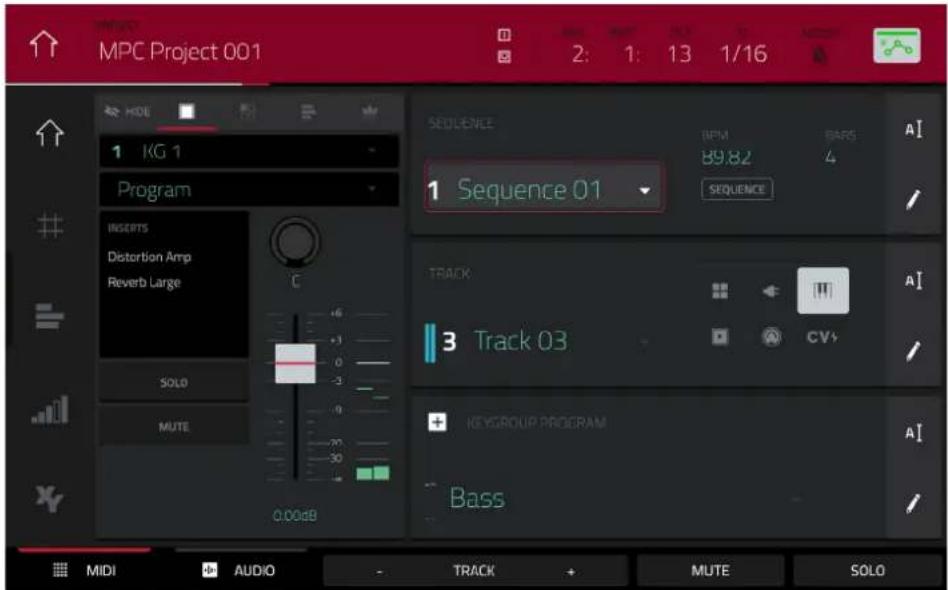Toggle the green automation read/write button
Viewport: 948px width, 590px height.
(x=897, y=45)
